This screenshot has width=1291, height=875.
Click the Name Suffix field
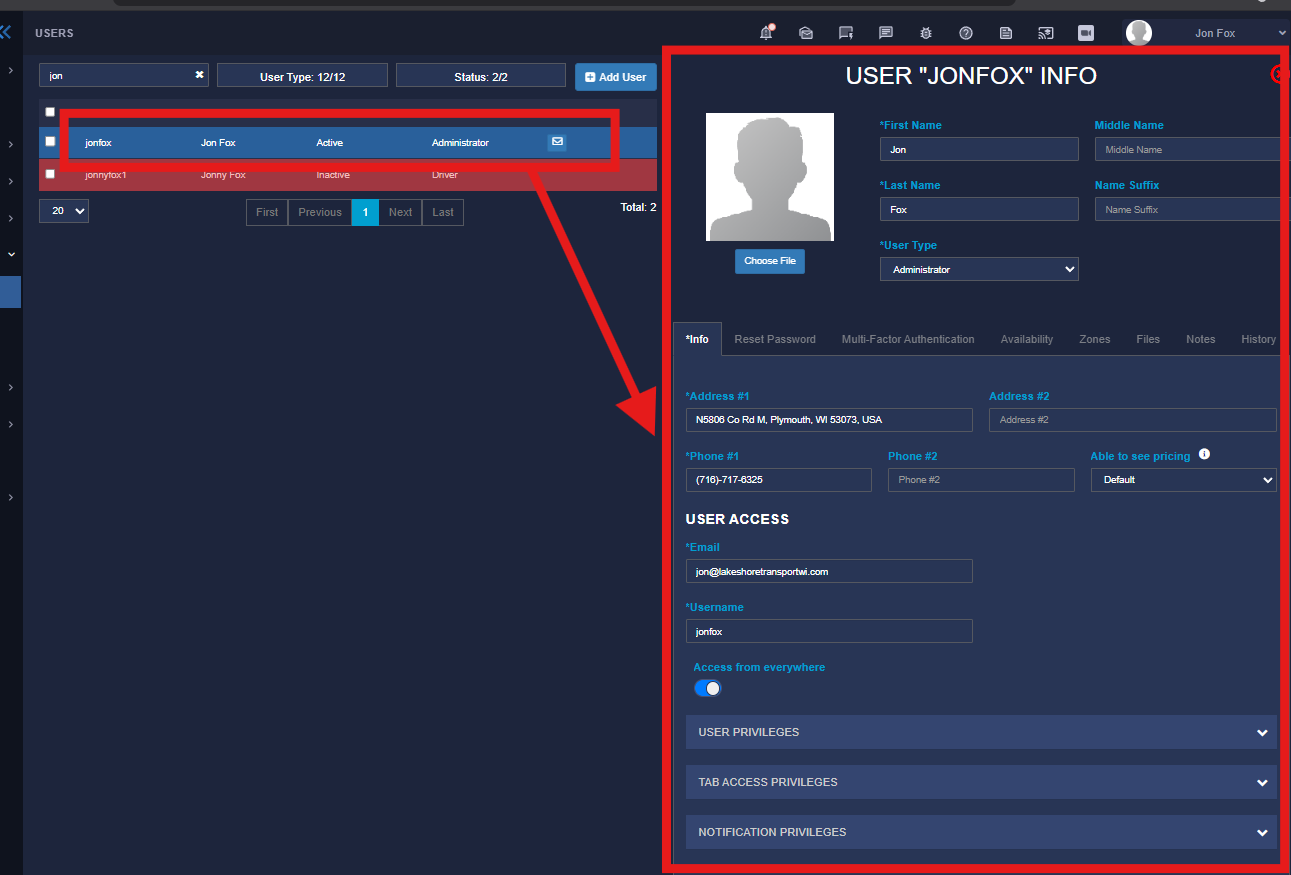pyautogui.click(x=1188, y=209)
